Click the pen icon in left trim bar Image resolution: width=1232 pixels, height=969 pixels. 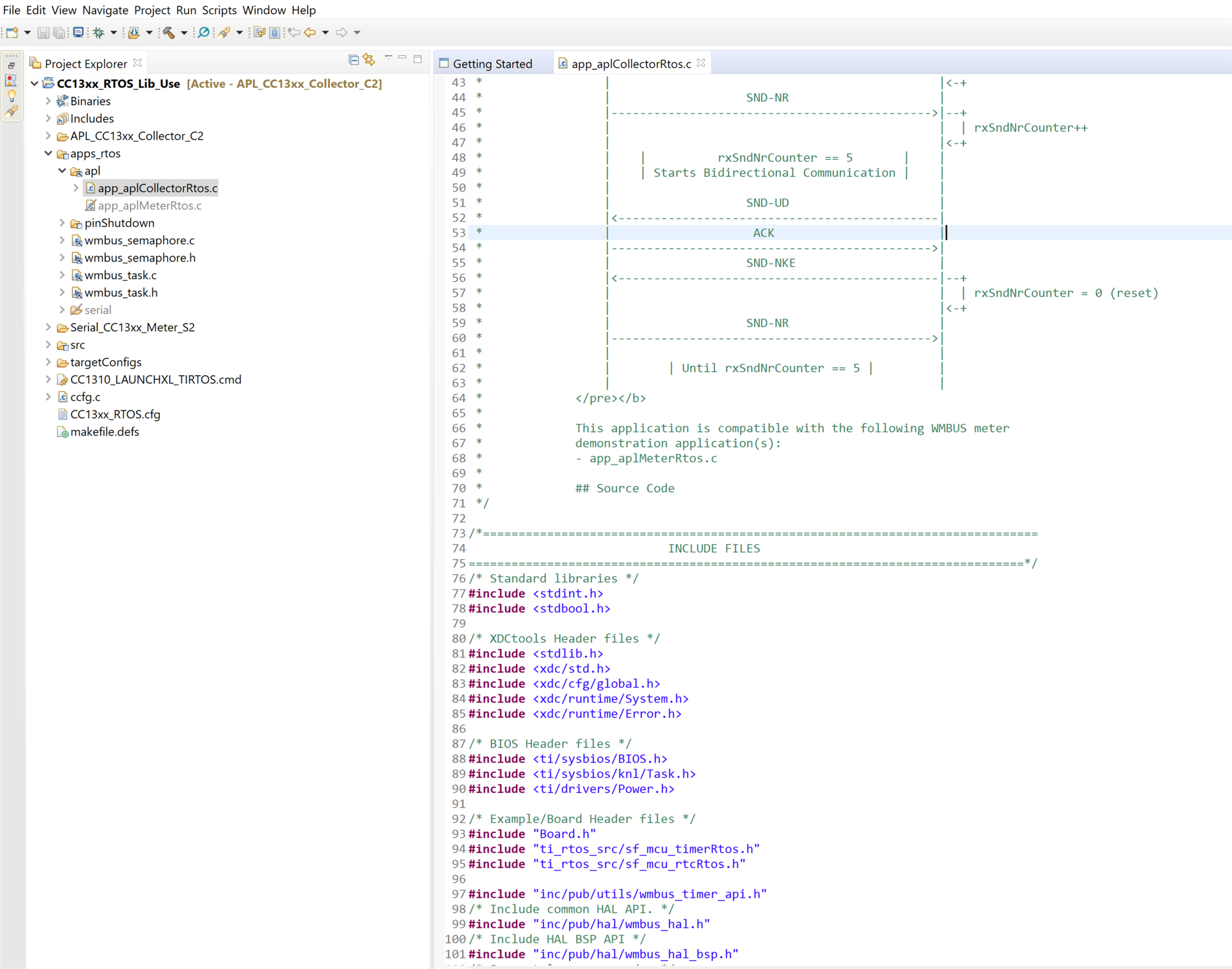[12, 111]
